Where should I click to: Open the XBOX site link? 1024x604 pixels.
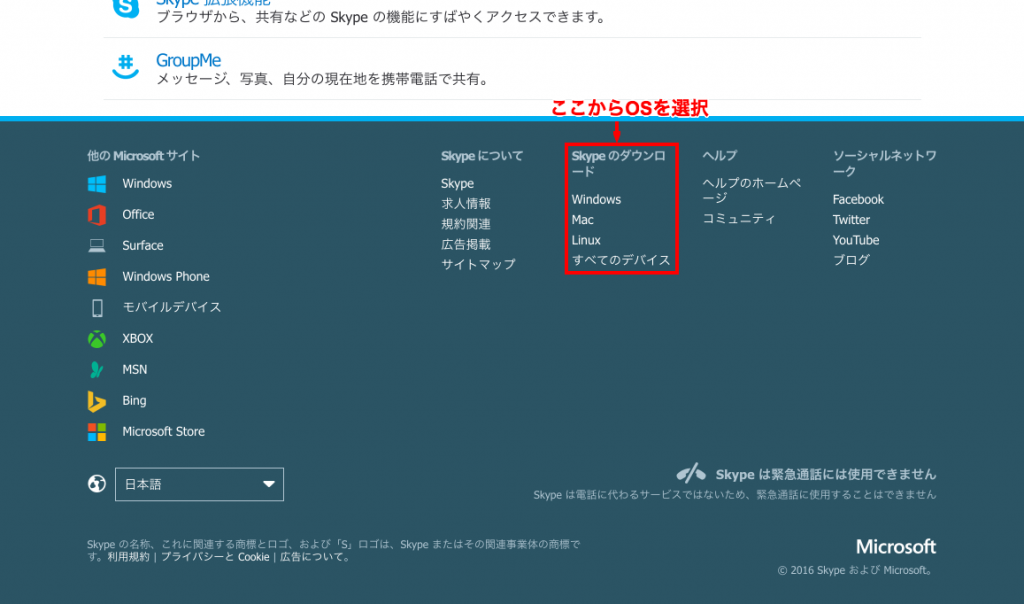click(138, 338)
